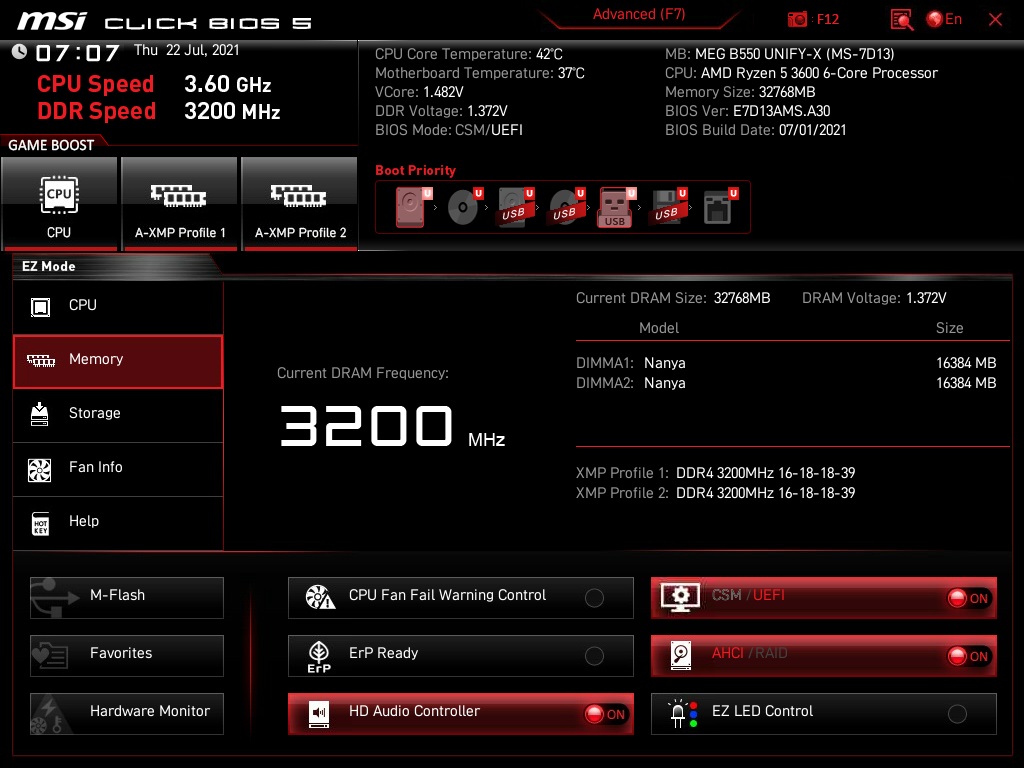Switch the CSM / UEFI toggle
1024x768 pixels.
click(824, 598)
